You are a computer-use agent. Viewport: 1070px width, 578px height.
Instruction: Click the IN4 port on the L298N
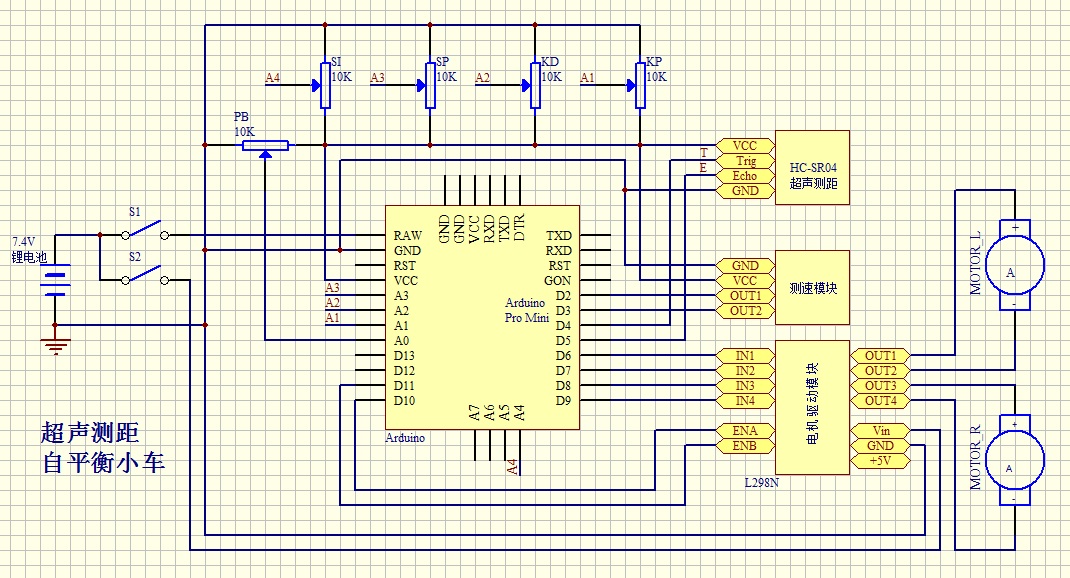click(x=745, y=401)
